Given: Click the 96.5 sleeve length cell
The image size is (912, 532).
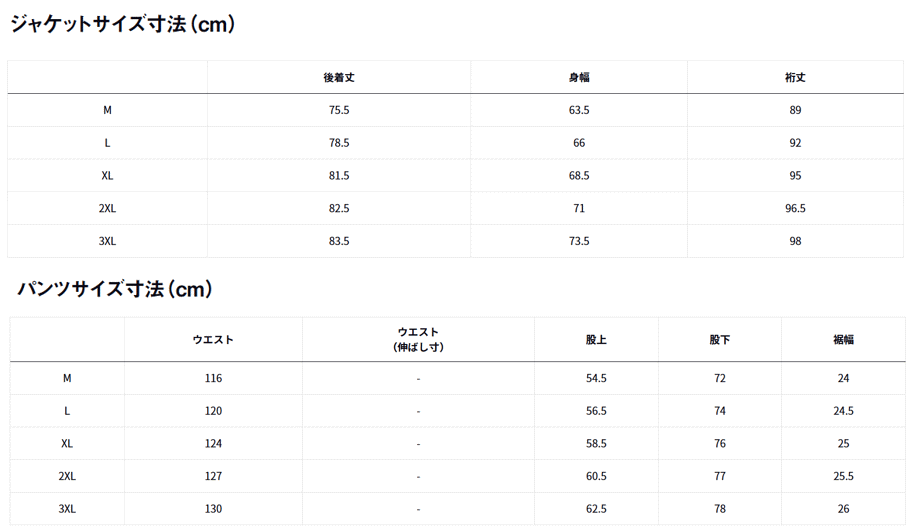Looking at the screenshot, I should (x=795, y=208).
